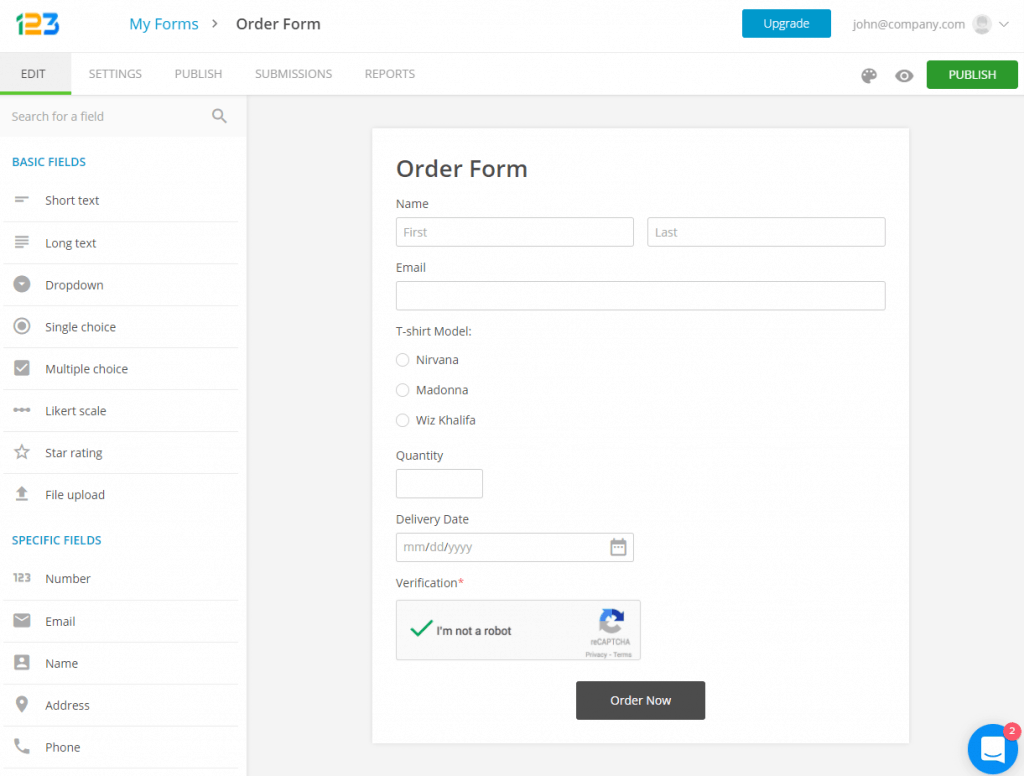Select the Multiple choice field label
The height and width of the screenshot is (776, 1024).
point(86,368)
